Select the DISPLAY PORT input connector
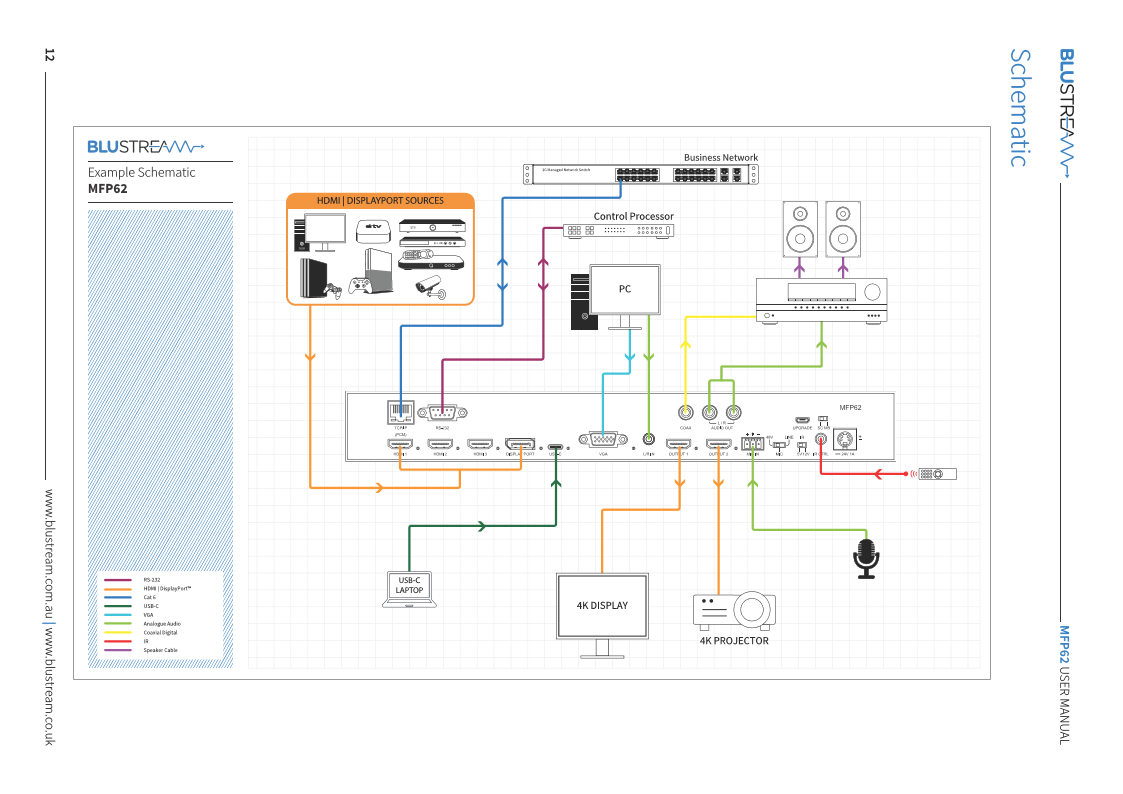Screen dimensions: 1123x794 520,444
